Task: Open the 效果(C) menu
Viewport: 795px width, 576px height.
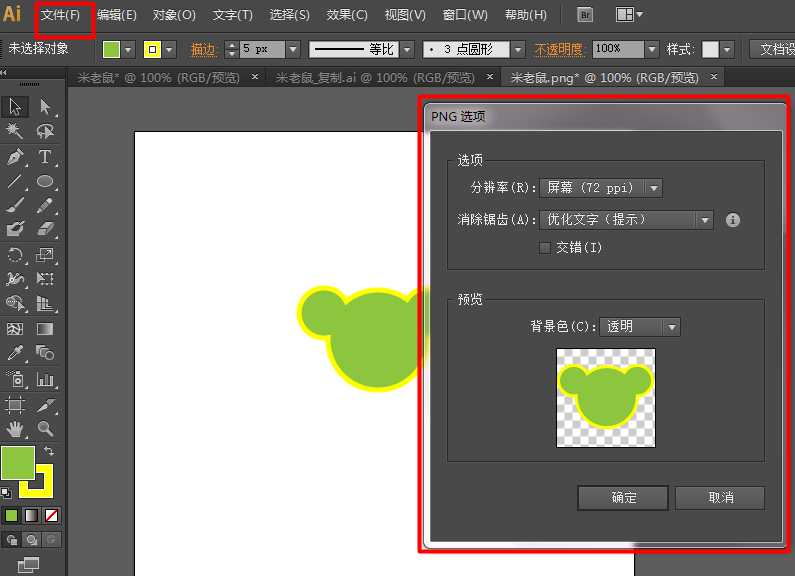Action: point(347,15)
